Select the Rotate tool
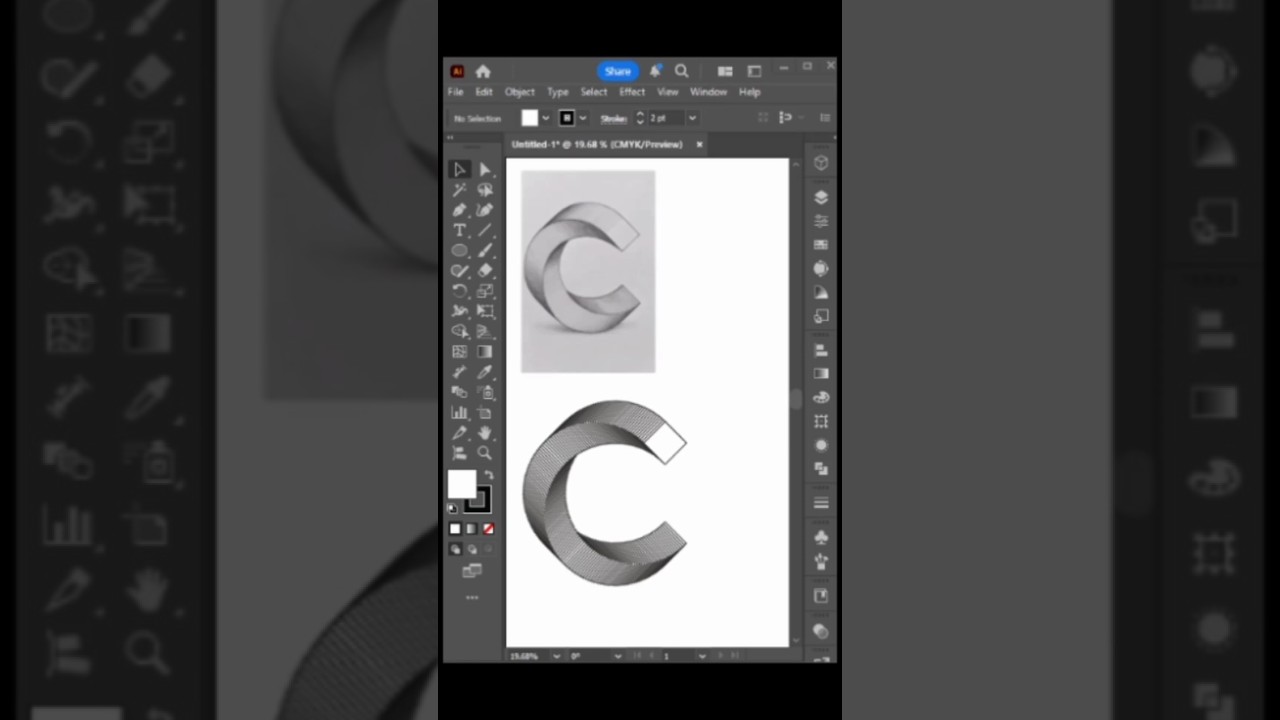Viewport: 1280px width, 720px height. (x=459, y=291)
